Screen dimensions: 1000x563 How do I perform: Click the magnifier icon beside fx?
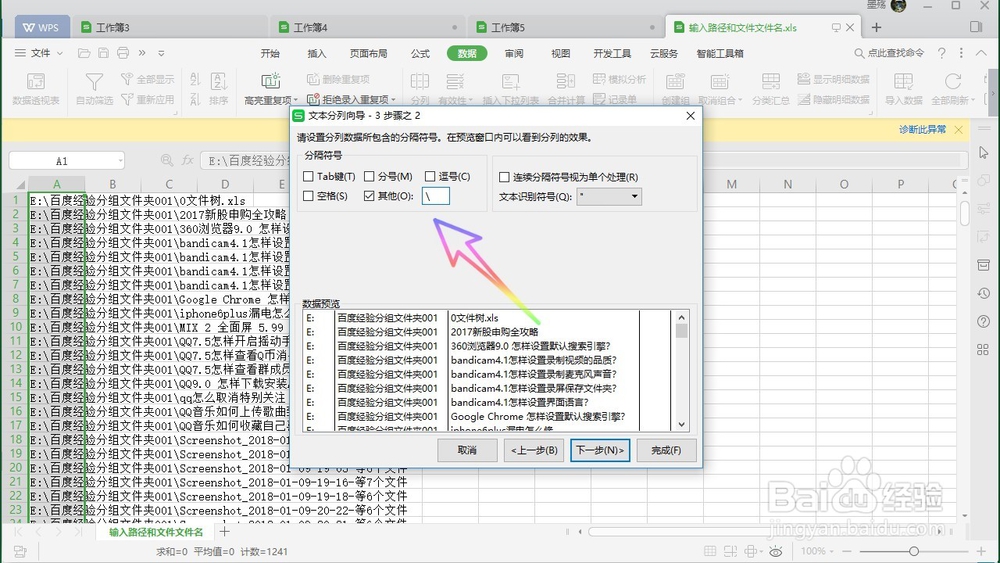(167, 160)
